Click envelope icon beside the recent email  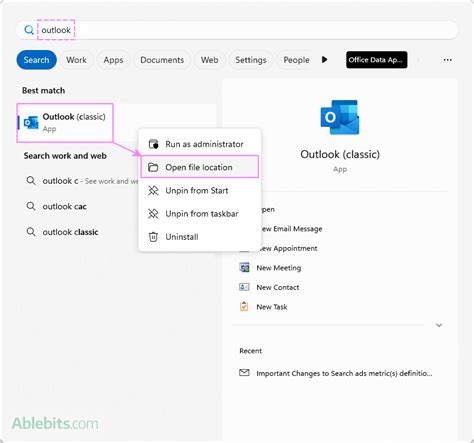(x=244, y=373)
